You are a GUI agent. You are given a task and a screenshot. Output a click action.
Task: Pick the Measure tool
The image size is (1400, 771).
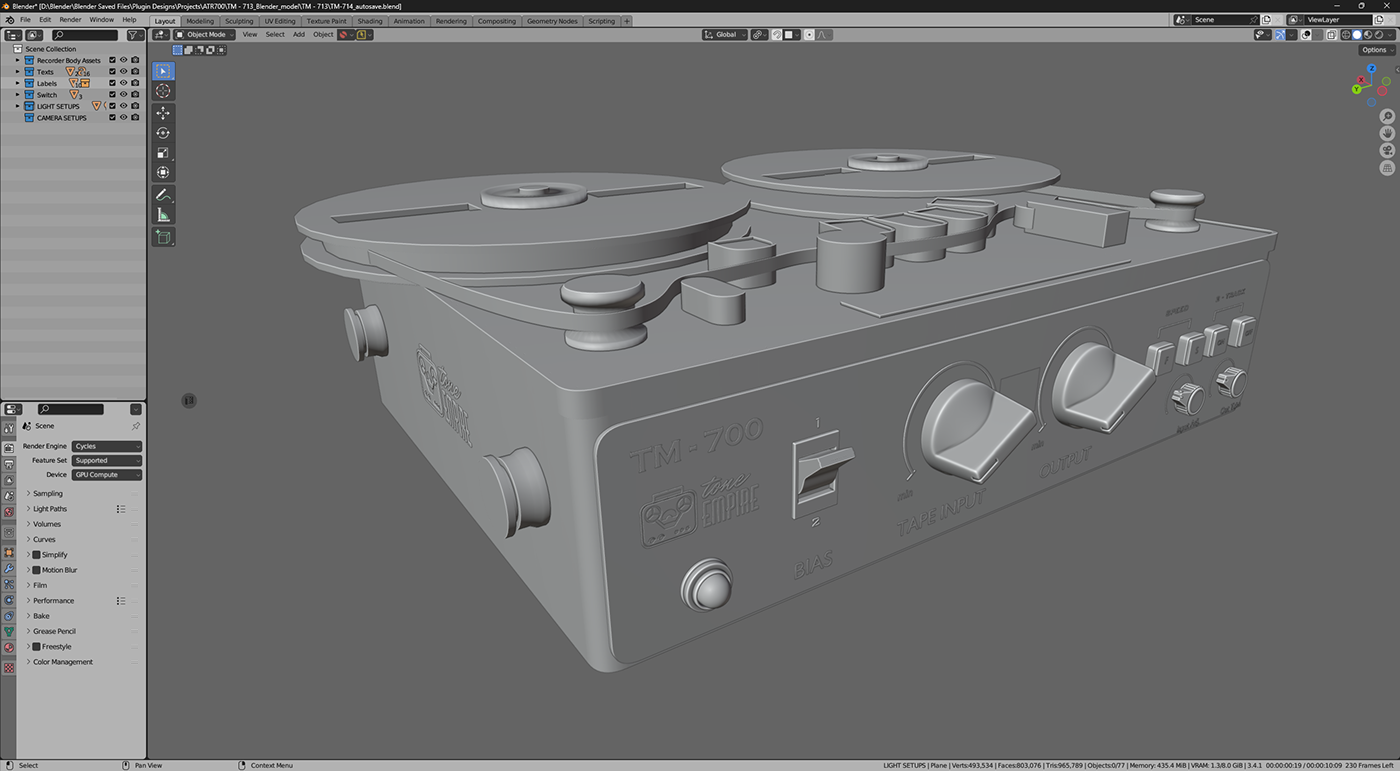pos(163,215)
